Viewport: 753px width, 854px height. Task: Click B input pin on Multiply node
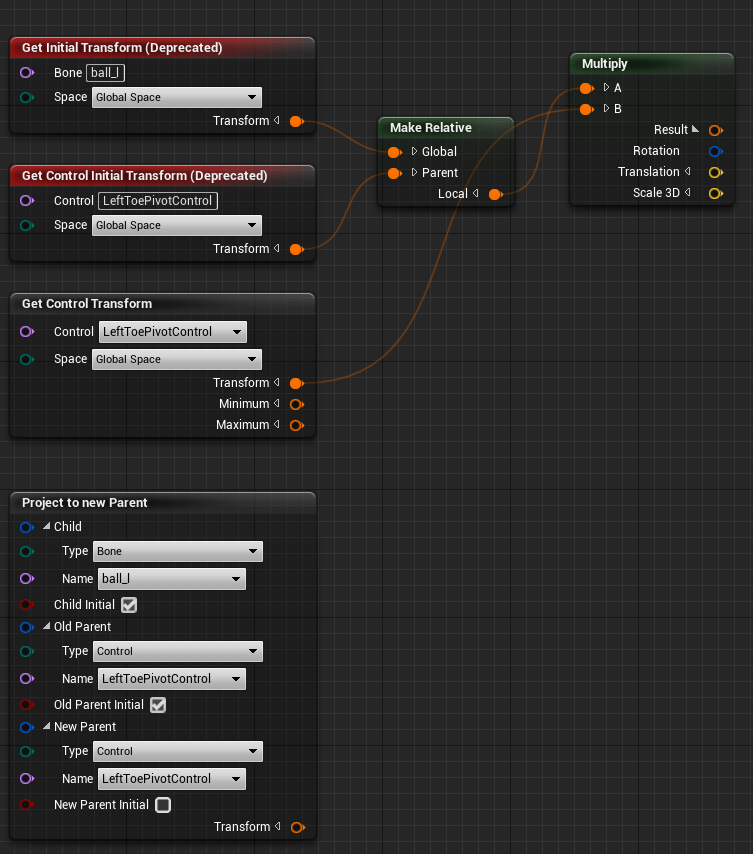(x=586, y=109)
